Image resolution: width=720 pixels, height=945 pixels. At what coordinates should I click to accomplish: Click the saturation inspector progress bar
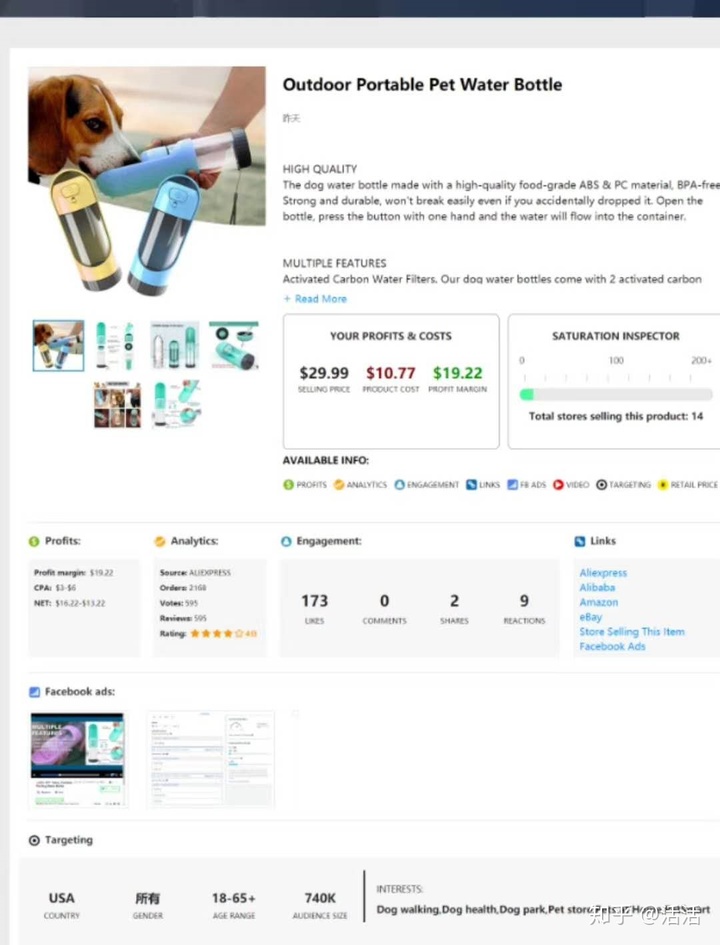616,395
